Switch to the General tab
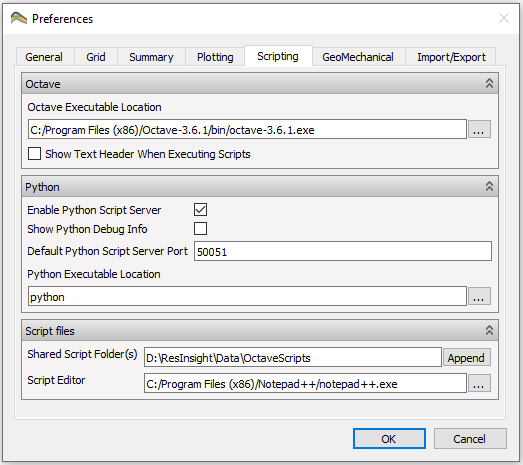 click(44, 57)
